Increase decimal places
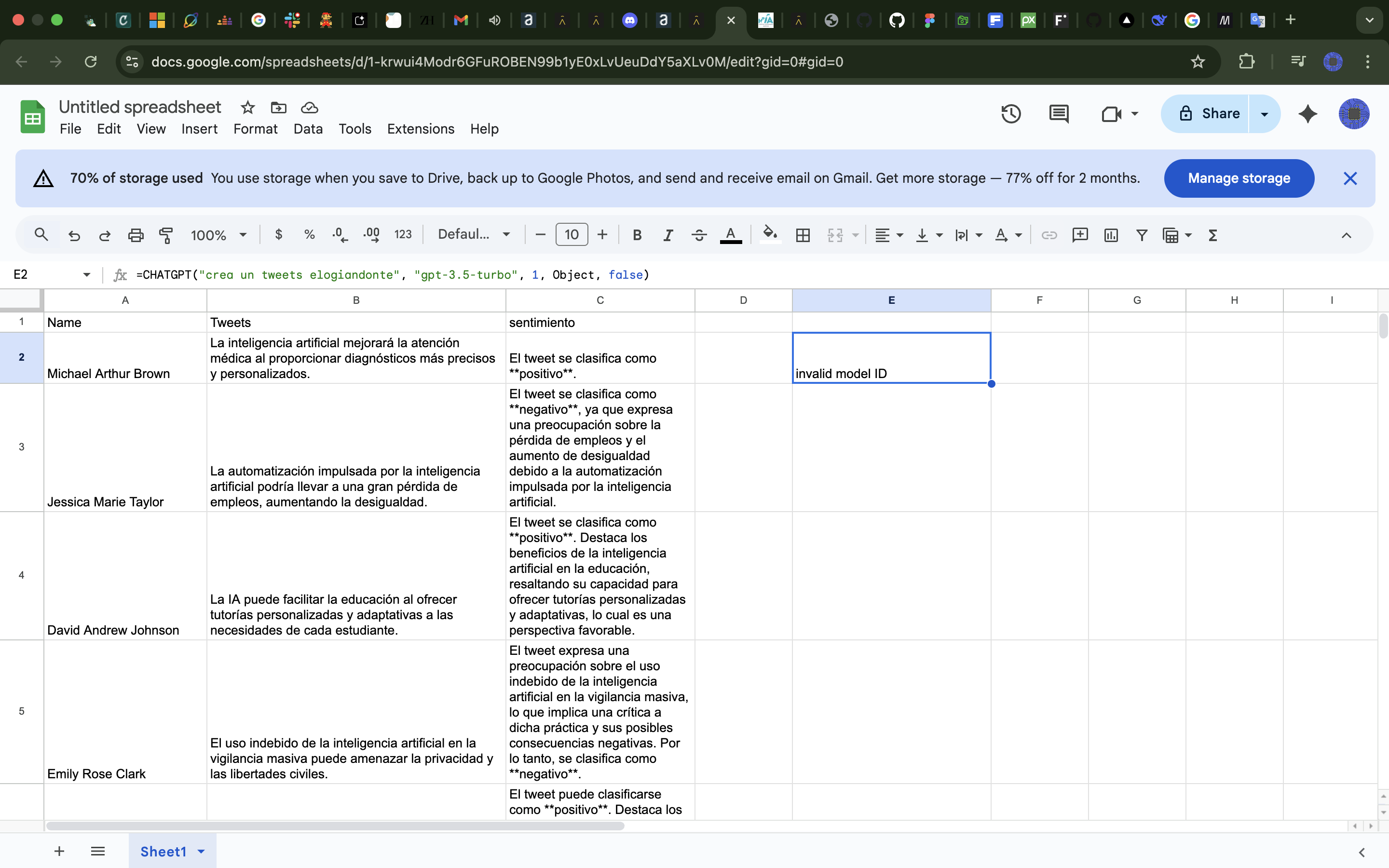Screen dimensions: 1389x868 371,234
